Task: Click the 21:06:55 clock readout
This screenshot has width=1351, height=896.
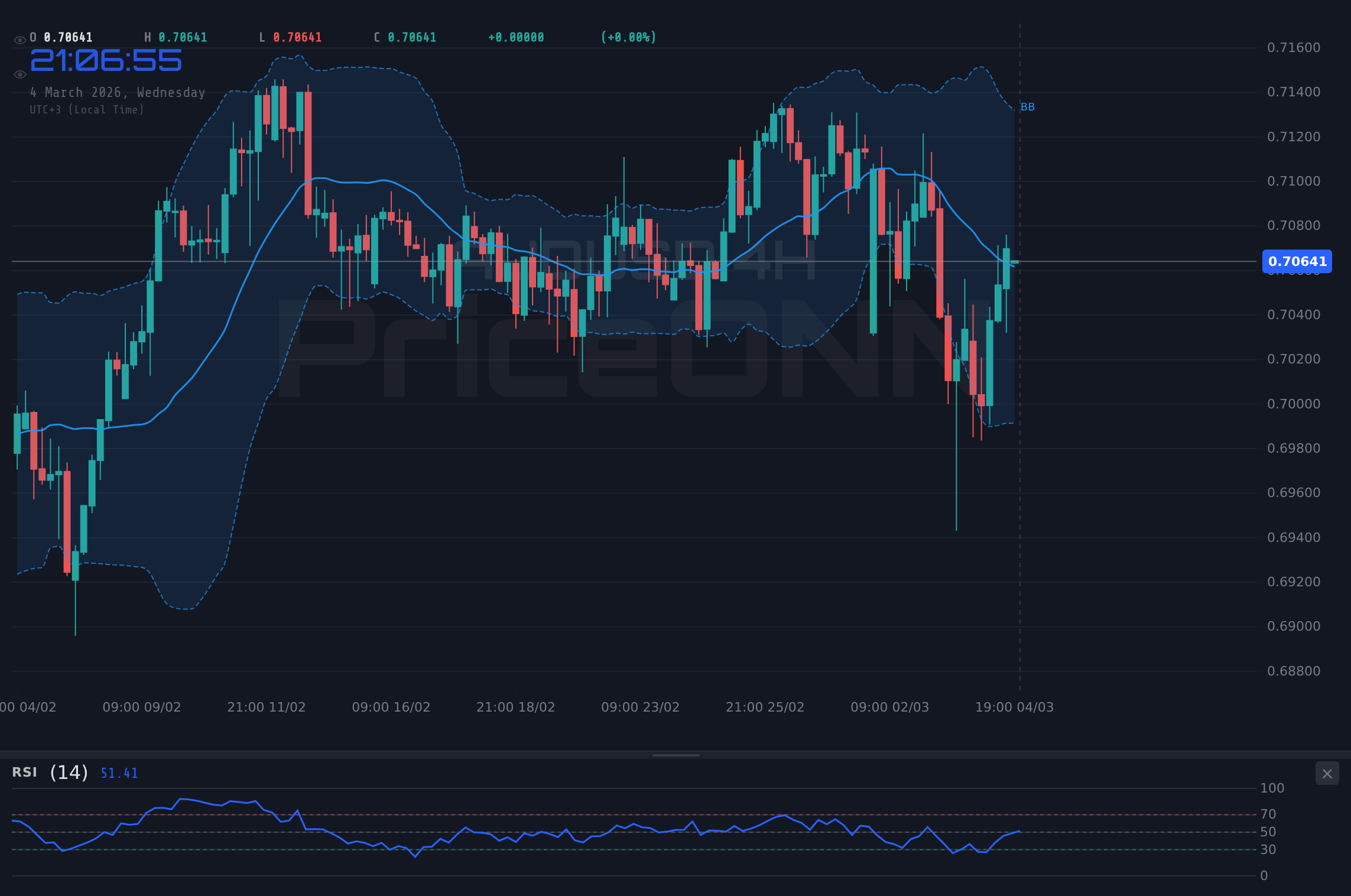Action: pyautogui.click(x=106, y=60)
